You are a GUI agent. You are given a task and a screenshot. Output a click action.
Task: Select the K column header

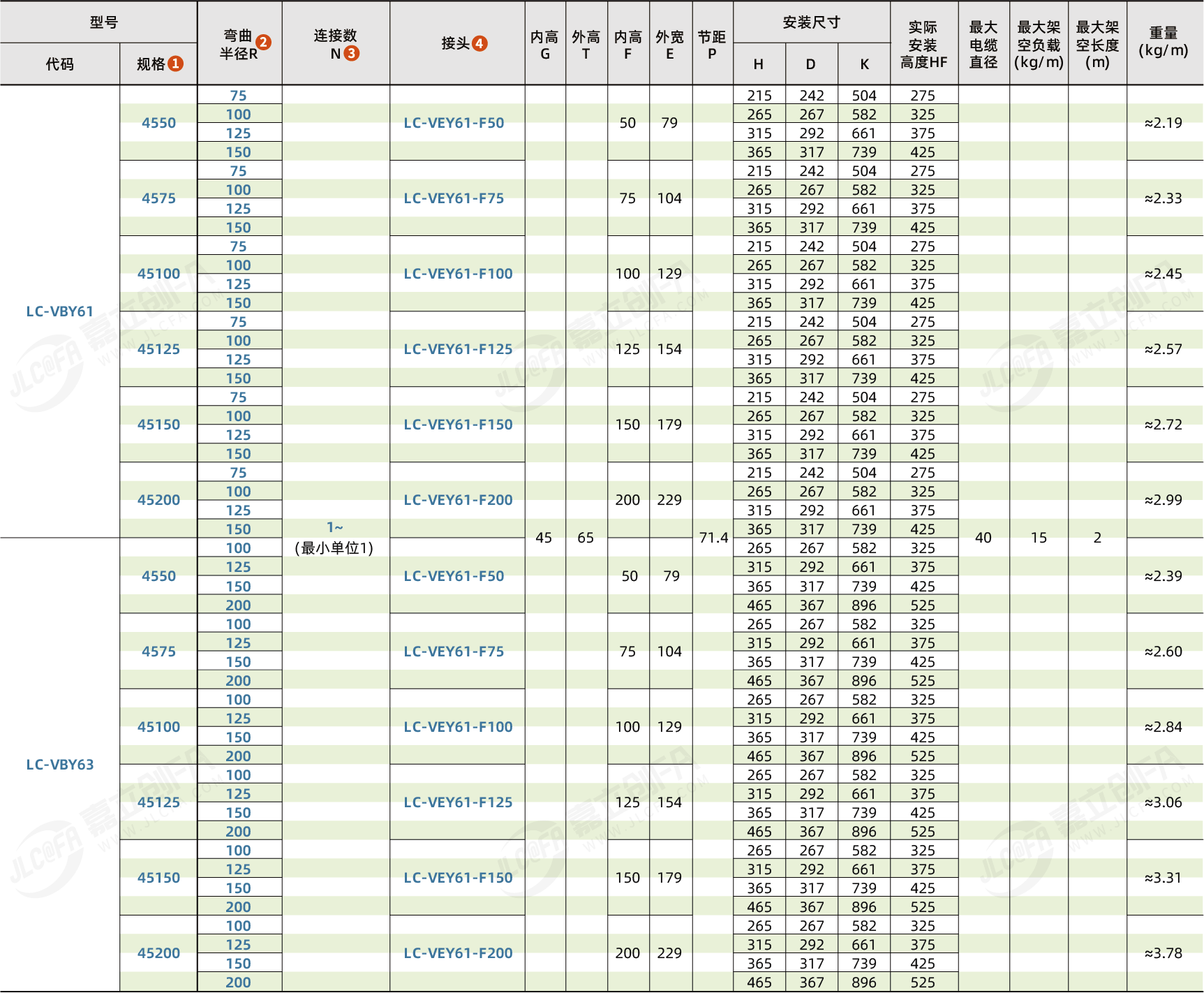[864, 64]
